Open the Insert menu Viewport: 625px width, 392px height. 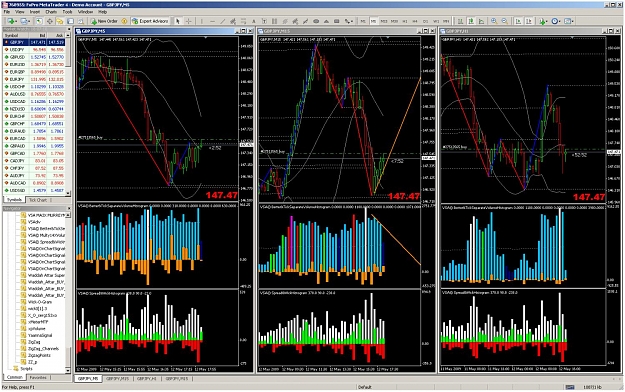coord(35,12)
